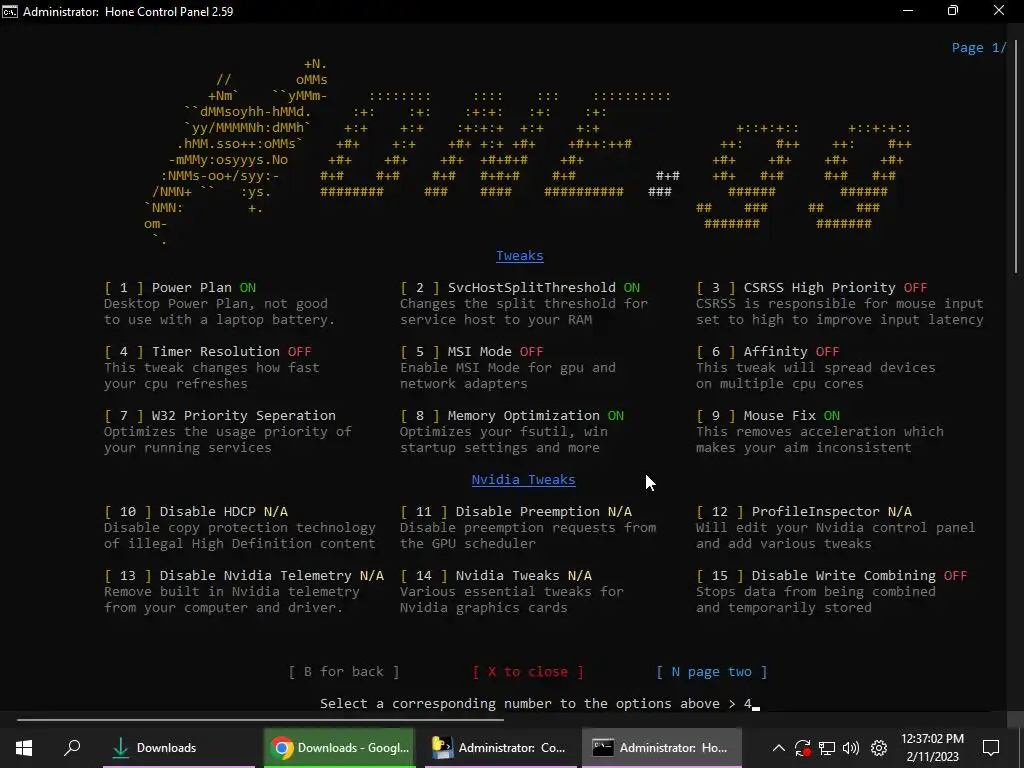Open the notification center icon
Image resolution: width=1024 pixels, height=768 pixels.
click(x=991, y=748)
